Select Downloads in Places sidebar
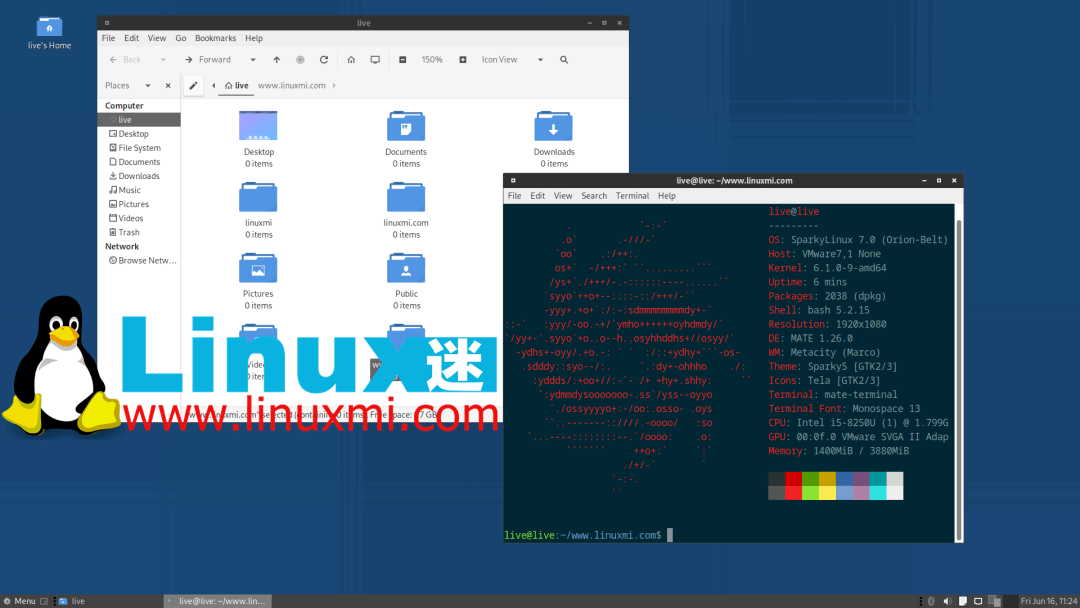 [139, 176]
